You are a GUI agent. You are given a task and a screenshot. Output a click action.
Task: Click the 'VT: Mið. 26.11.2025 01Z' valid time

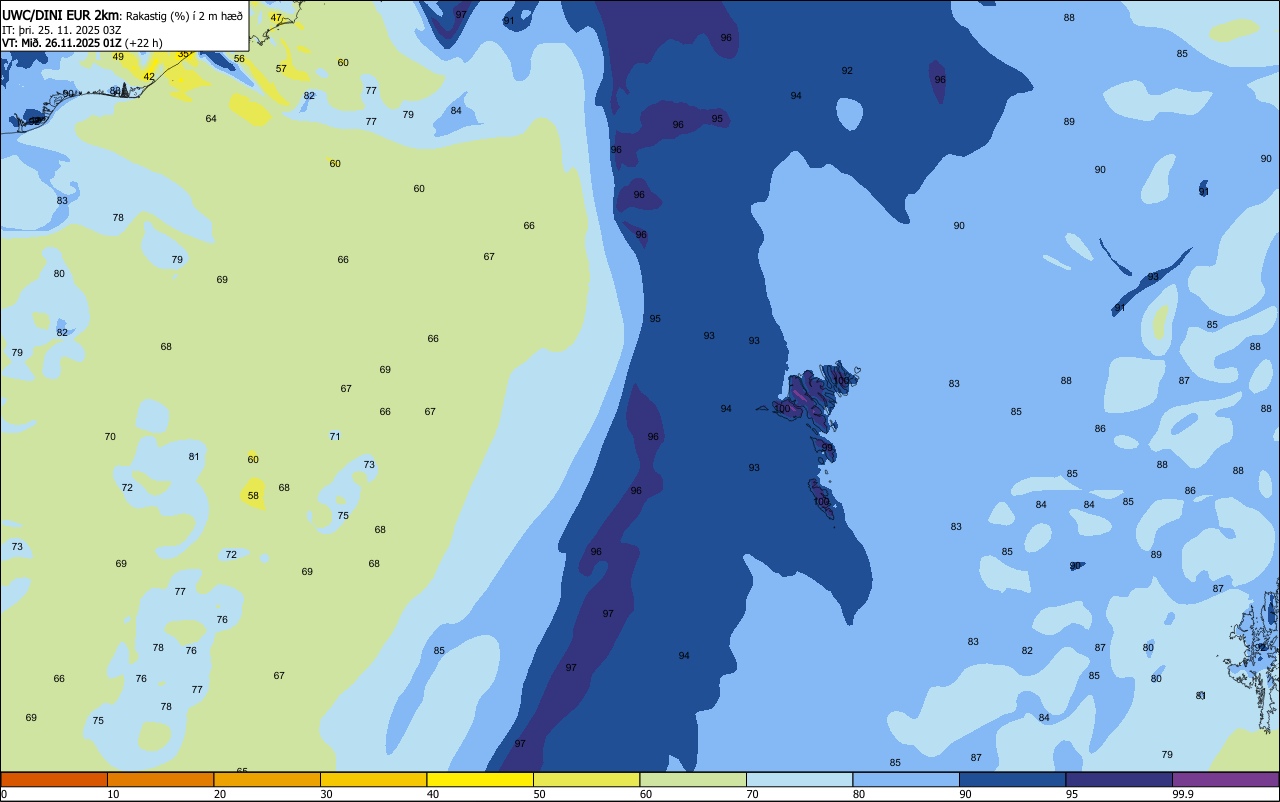62,43
